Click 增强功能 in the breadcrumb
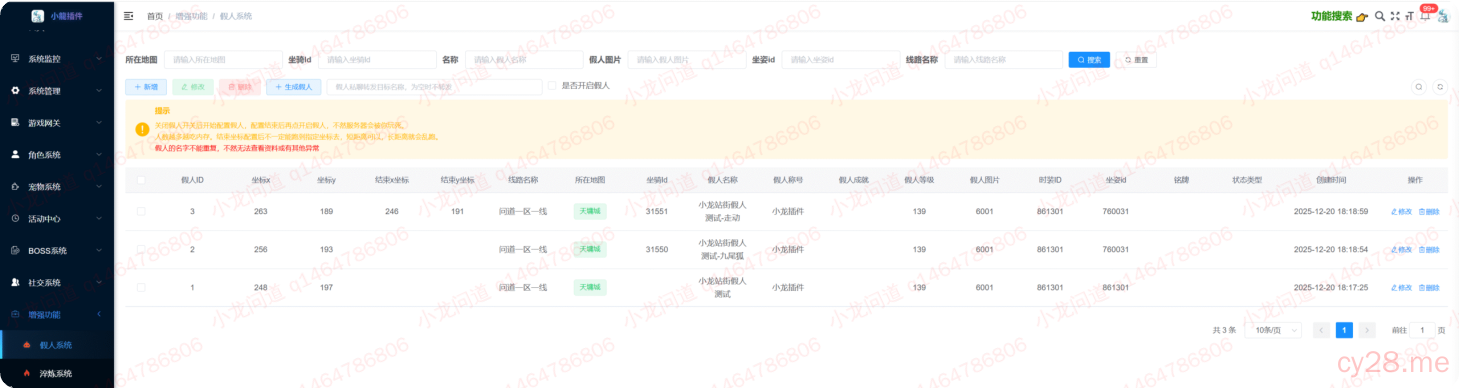Image resolution: width=1459 pixels, height=388 pixels. pos(192,16)
